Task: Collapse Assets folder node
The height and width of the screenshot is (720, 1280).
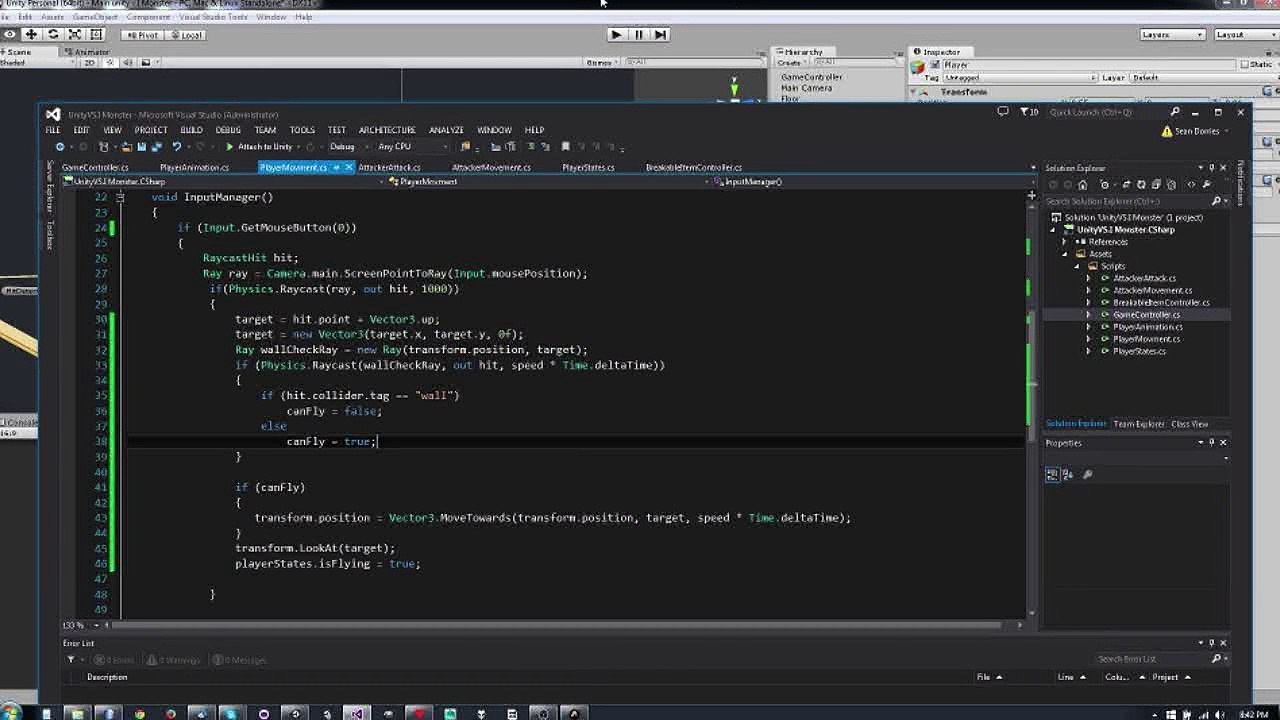Action: tap(1066, 254)
